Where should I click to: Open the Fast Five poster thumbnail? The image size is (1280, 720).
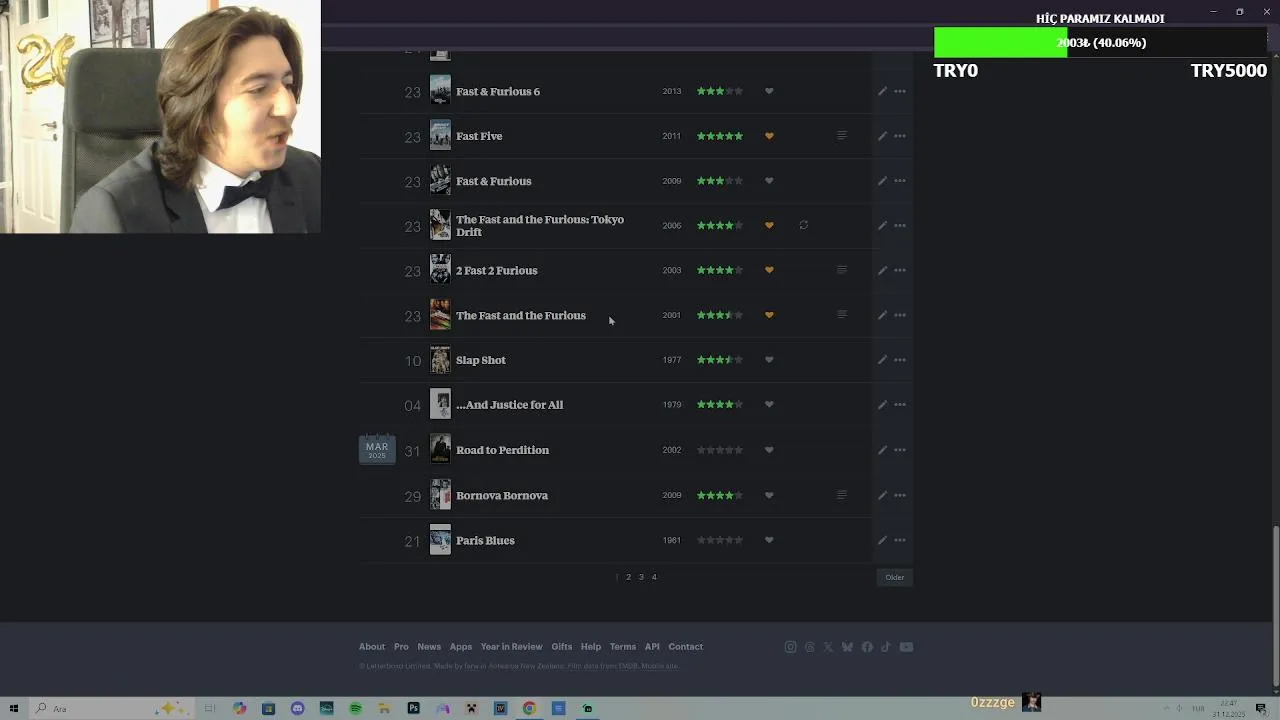coord(440,135)
